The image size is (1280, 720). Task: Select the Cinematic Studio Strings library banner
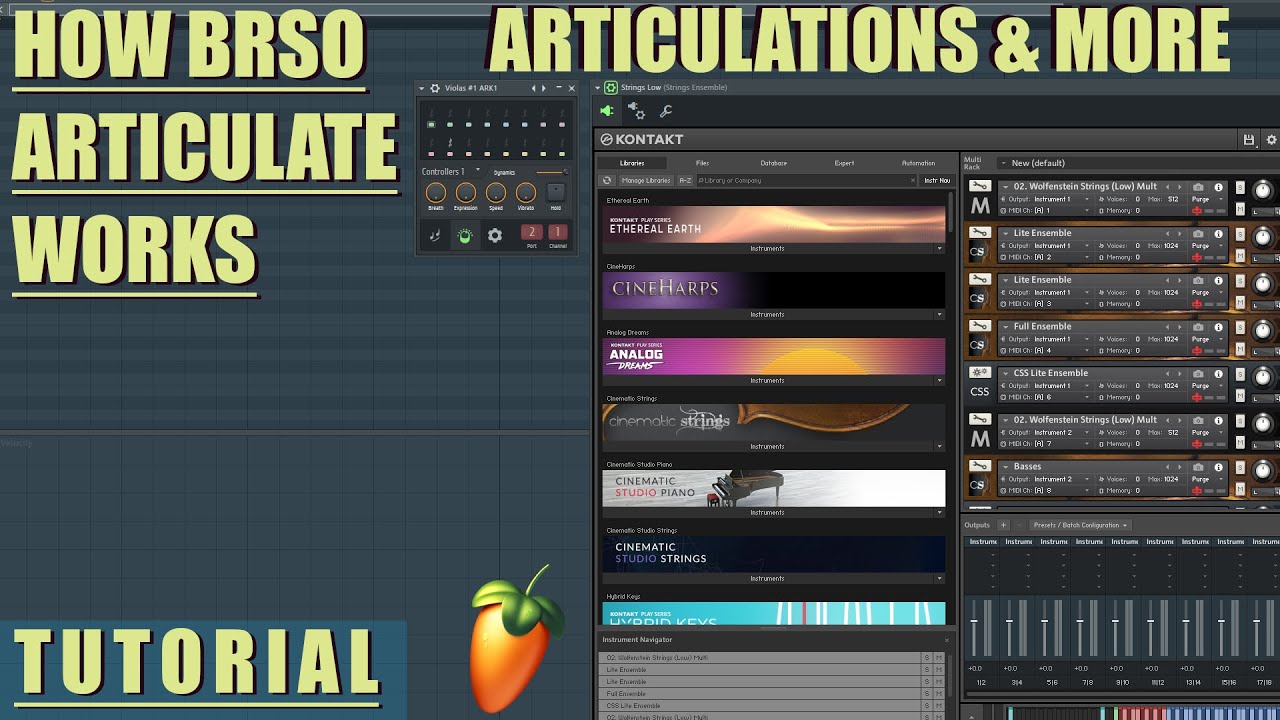point(774,554)
